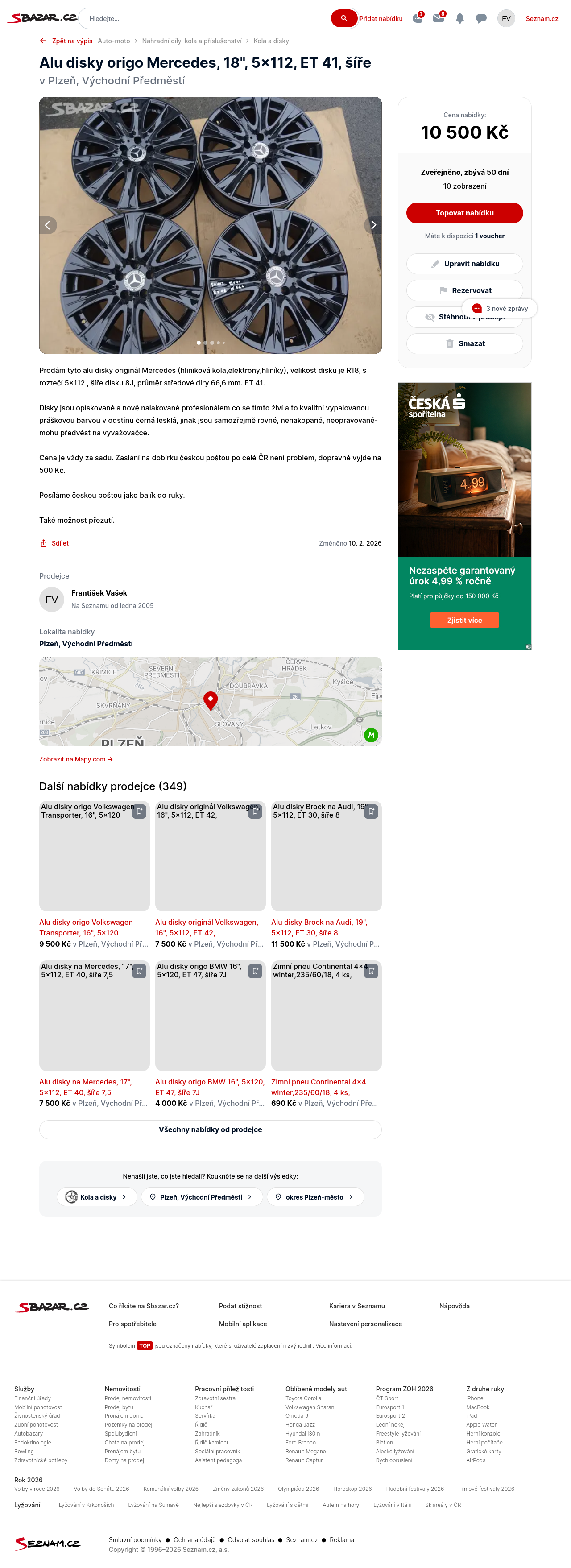Open the envelope messages icon
Viewport: 571px width, 1568px height.
[439, 18]
